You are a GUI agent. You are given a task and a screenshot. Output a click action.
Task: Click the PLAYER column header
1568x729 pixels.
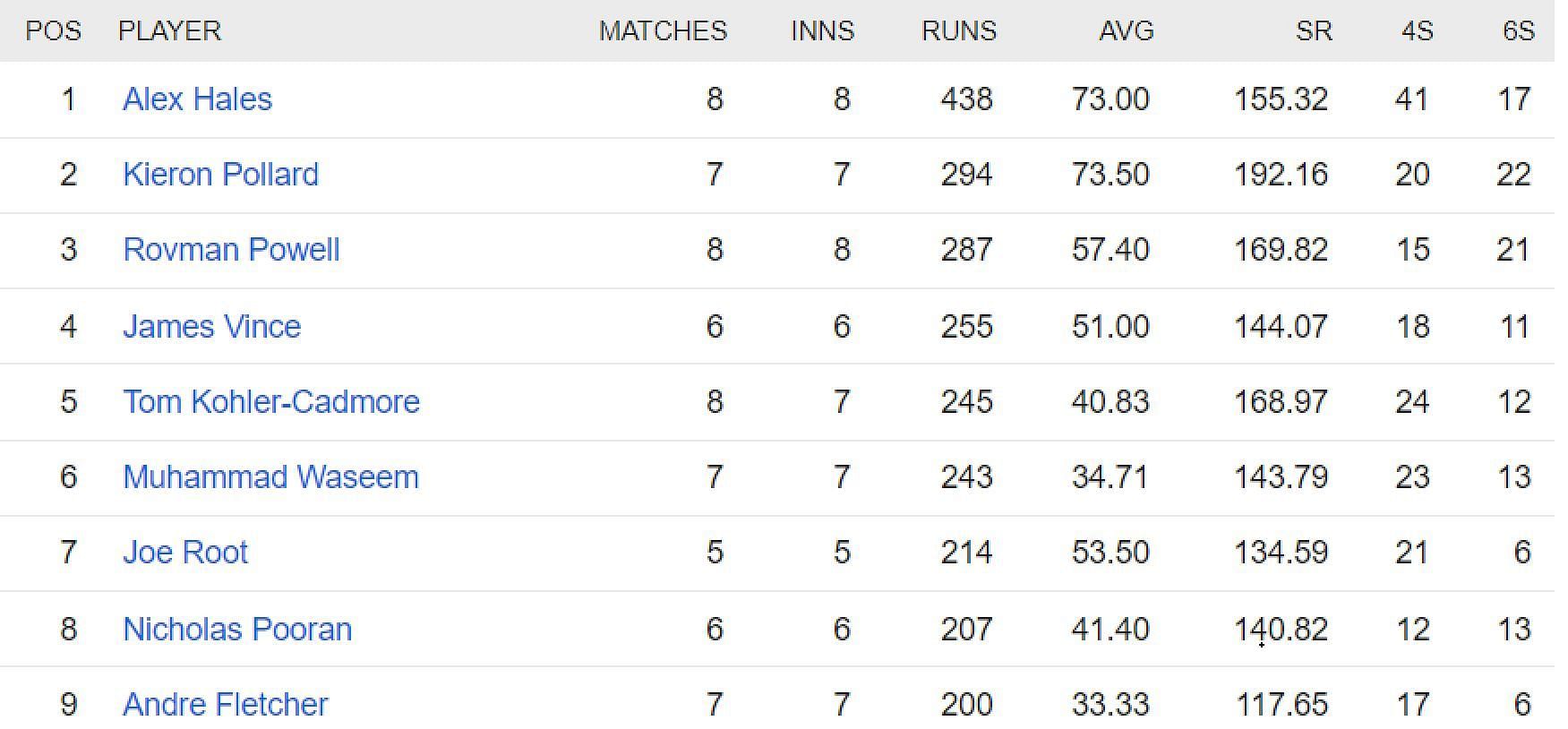click(x=169, y=31)
